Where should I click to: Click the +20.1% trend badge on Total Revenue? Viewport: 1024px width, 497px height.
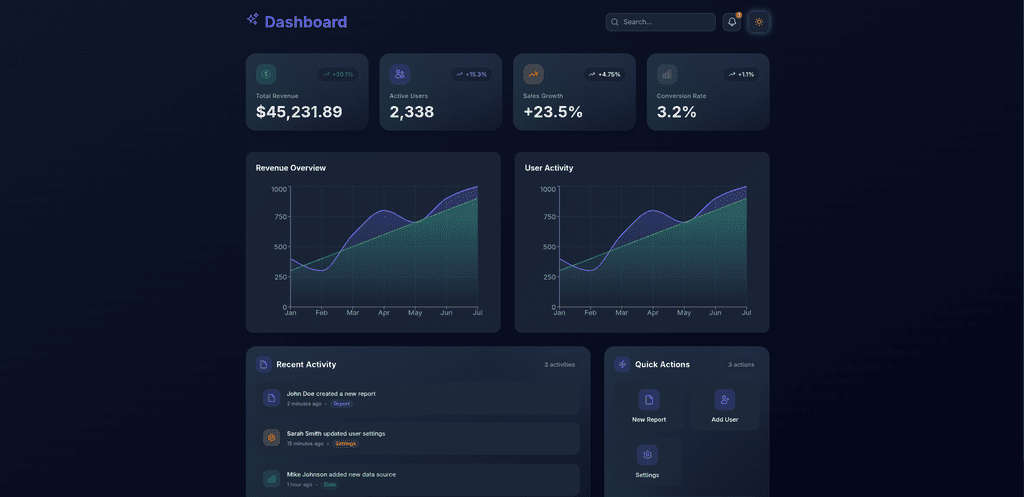point(338,74)
